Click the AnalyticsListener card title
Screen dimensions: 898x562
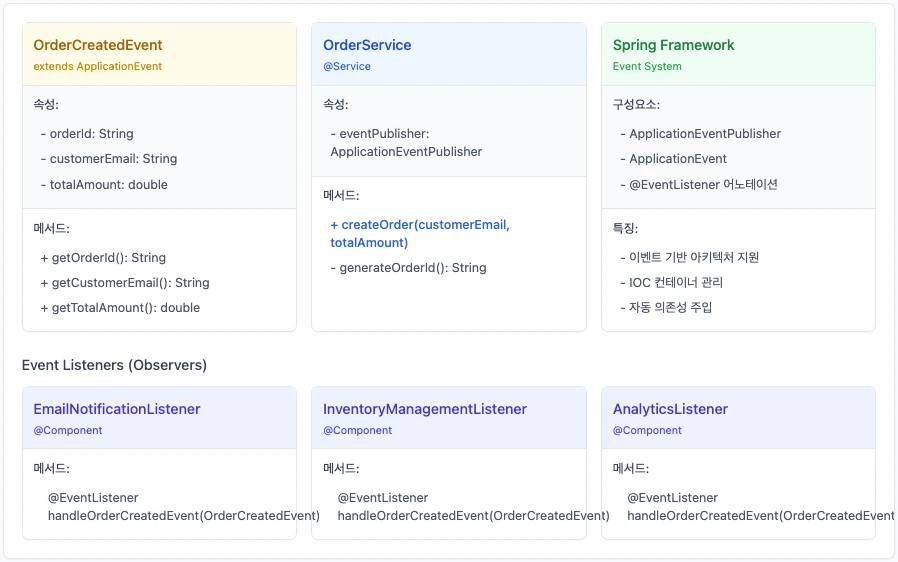(x=670, y=410)
